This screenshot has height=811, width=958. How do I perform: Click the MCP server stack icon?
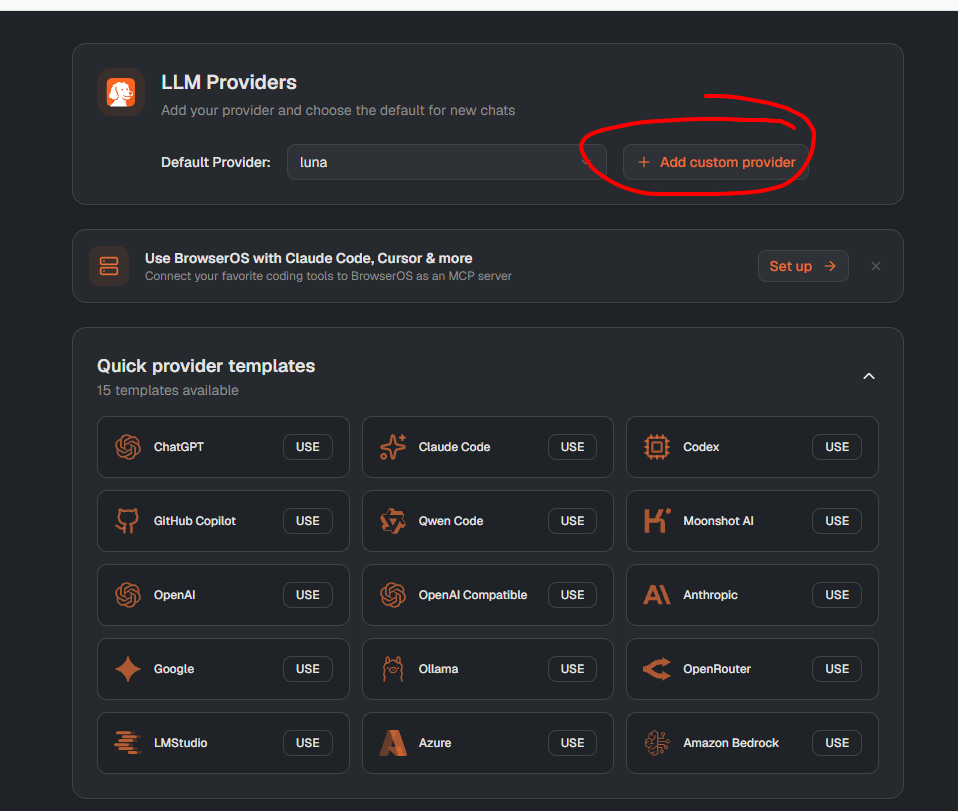[109, 266]
